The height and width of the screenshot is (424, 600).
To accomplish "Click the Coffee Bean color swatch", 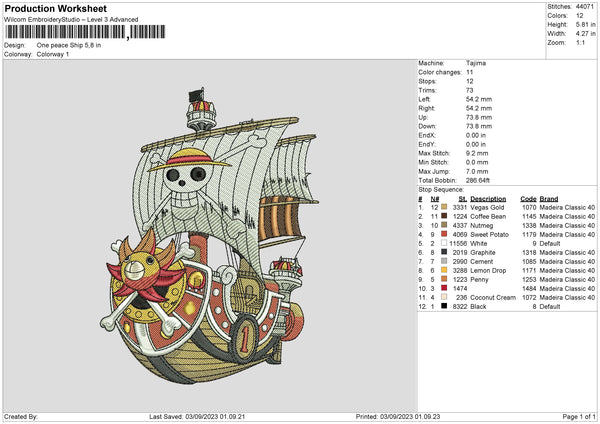I will click(444, 216).
